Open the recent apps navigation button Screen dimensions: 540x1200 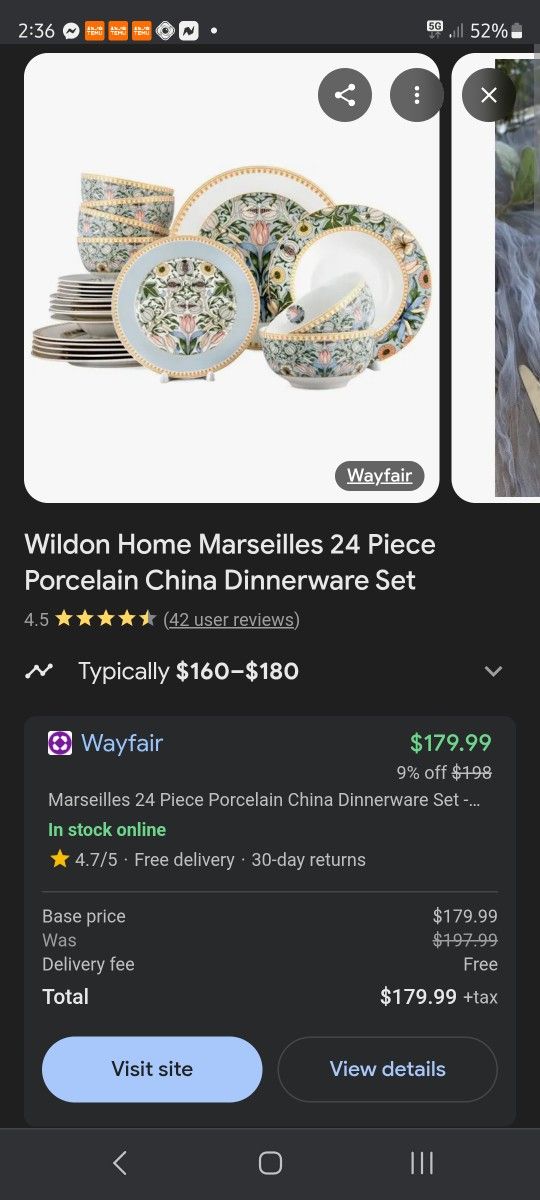pyautogui.click(x=422, y=1162)
